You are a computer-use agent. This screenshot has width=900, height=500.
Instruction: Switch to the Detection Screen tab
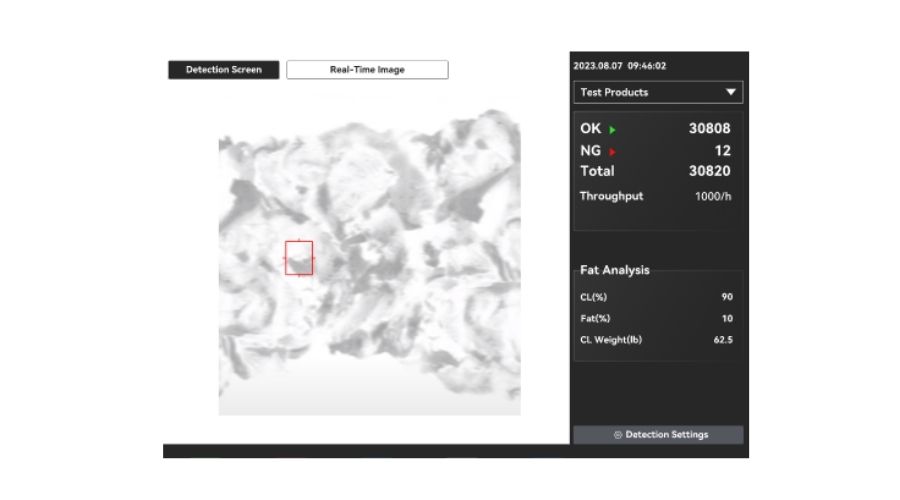[x=223, y=70]
